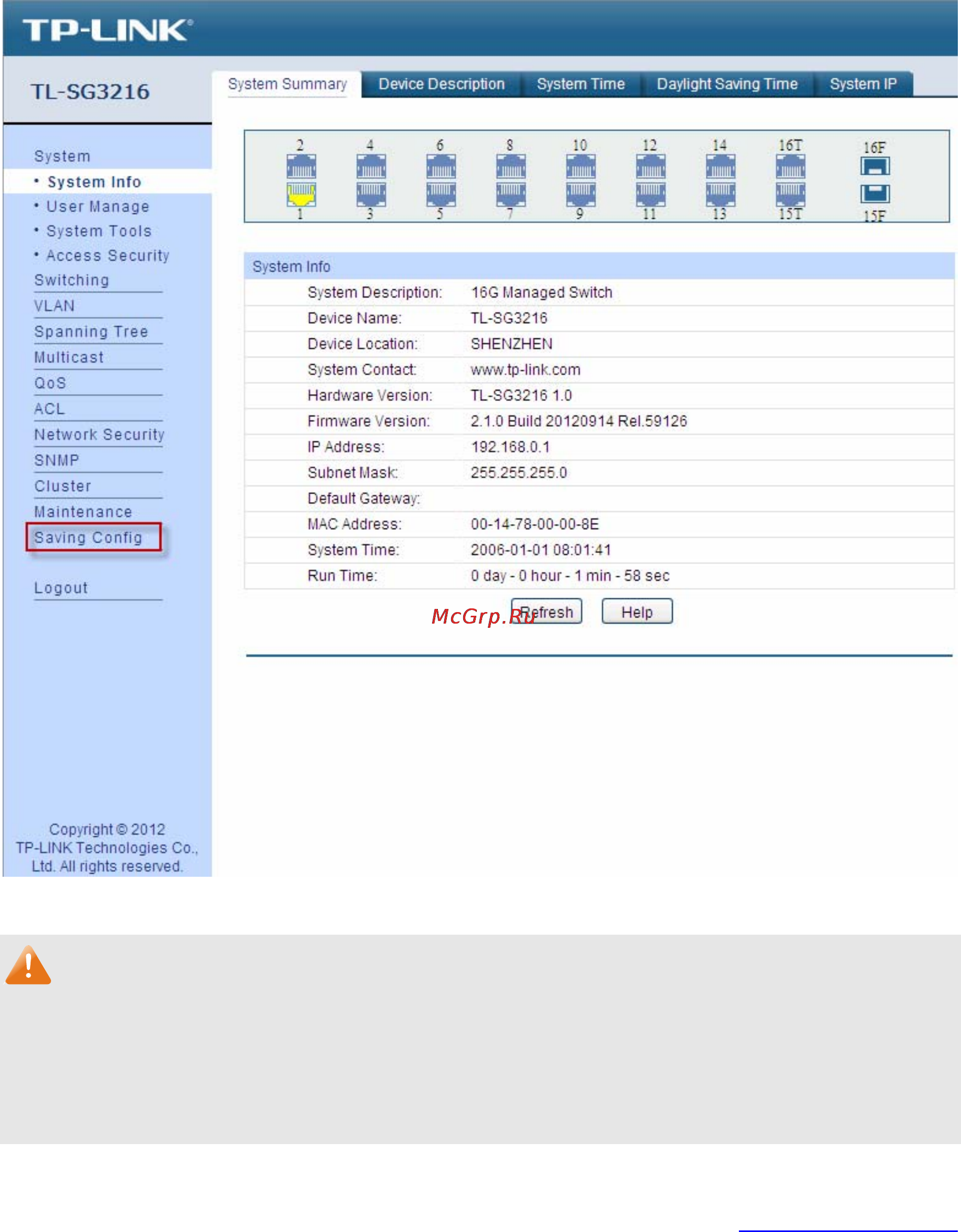The height and width of the screenshot is (1232, 961).
Task: Click the TP-LINK logo
Action: (108, 30)
